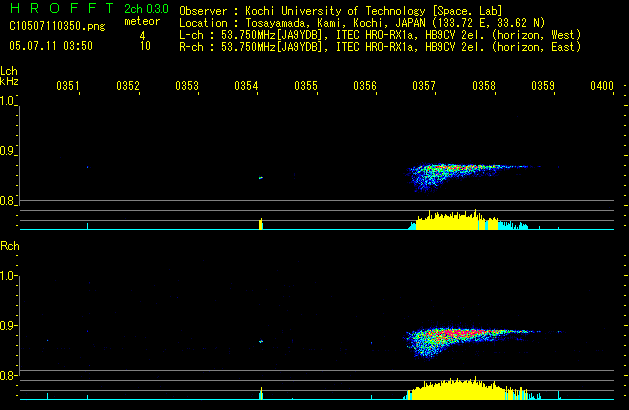Select the 0351 time axis marker
The height and width of the screenshot is (410, 629).
point(68,86)
